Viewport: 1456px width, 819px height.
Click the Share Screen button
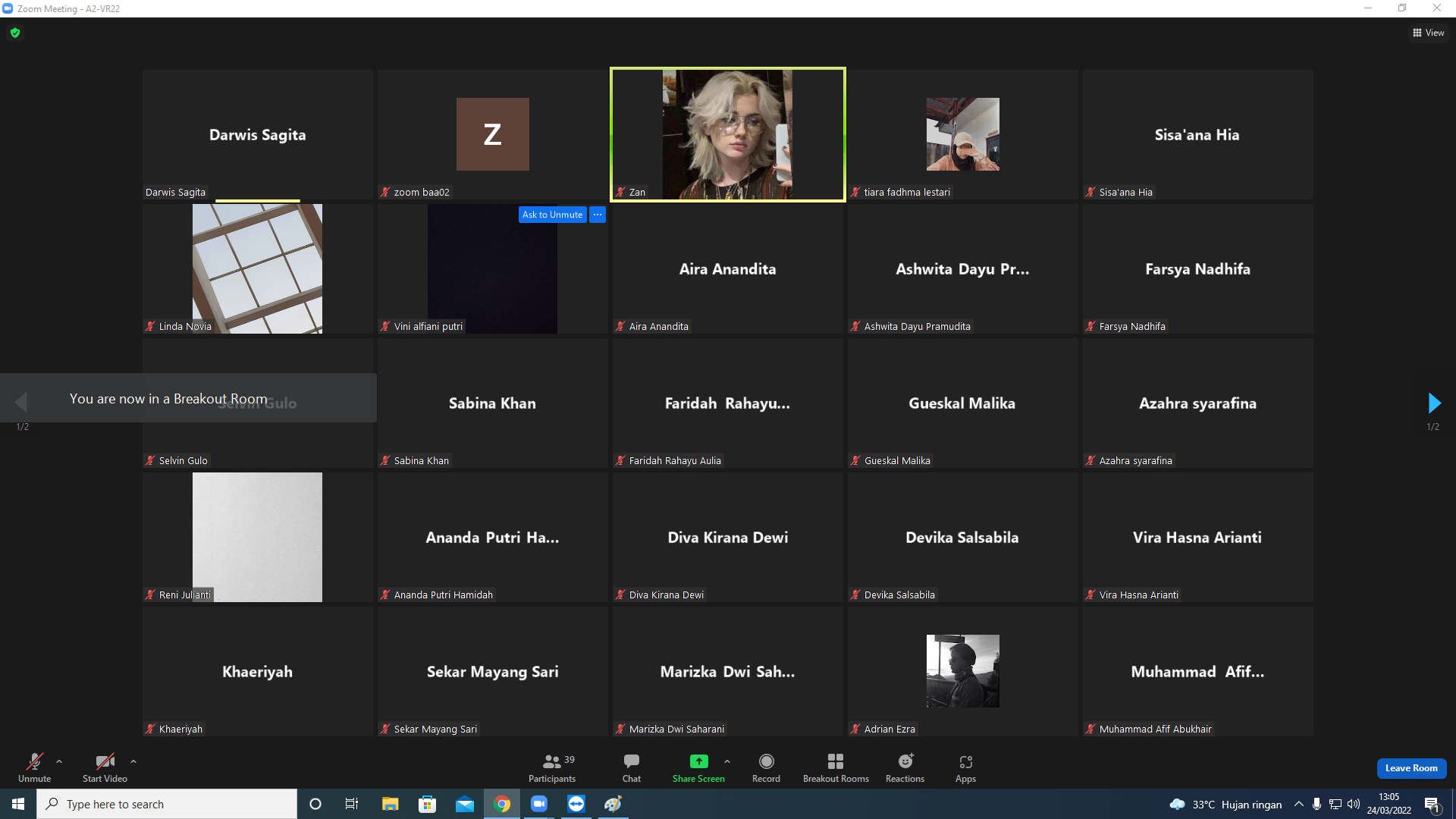click(698, 767)
